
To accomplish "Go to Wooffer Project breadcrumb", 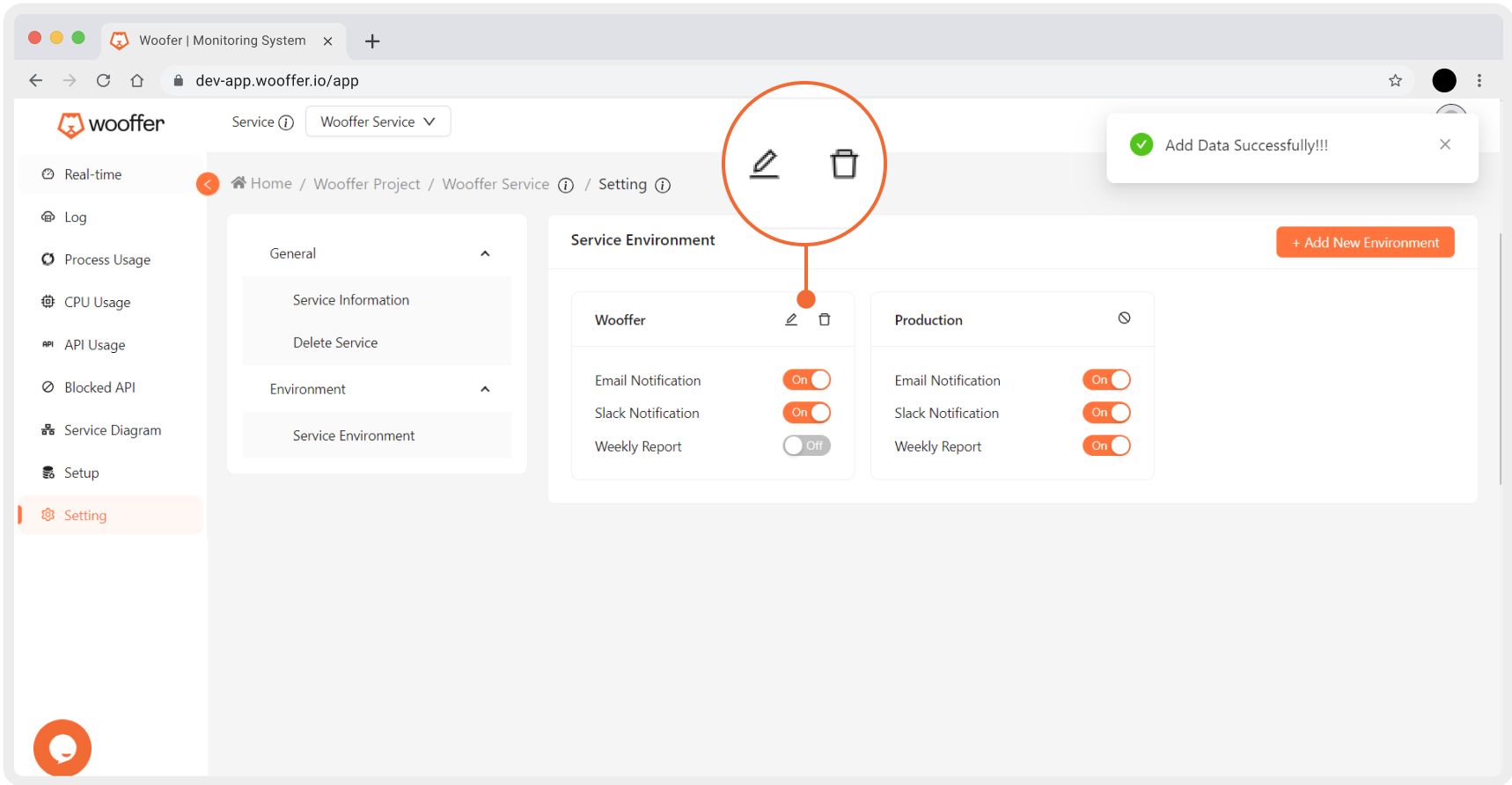I will [367, 184].
